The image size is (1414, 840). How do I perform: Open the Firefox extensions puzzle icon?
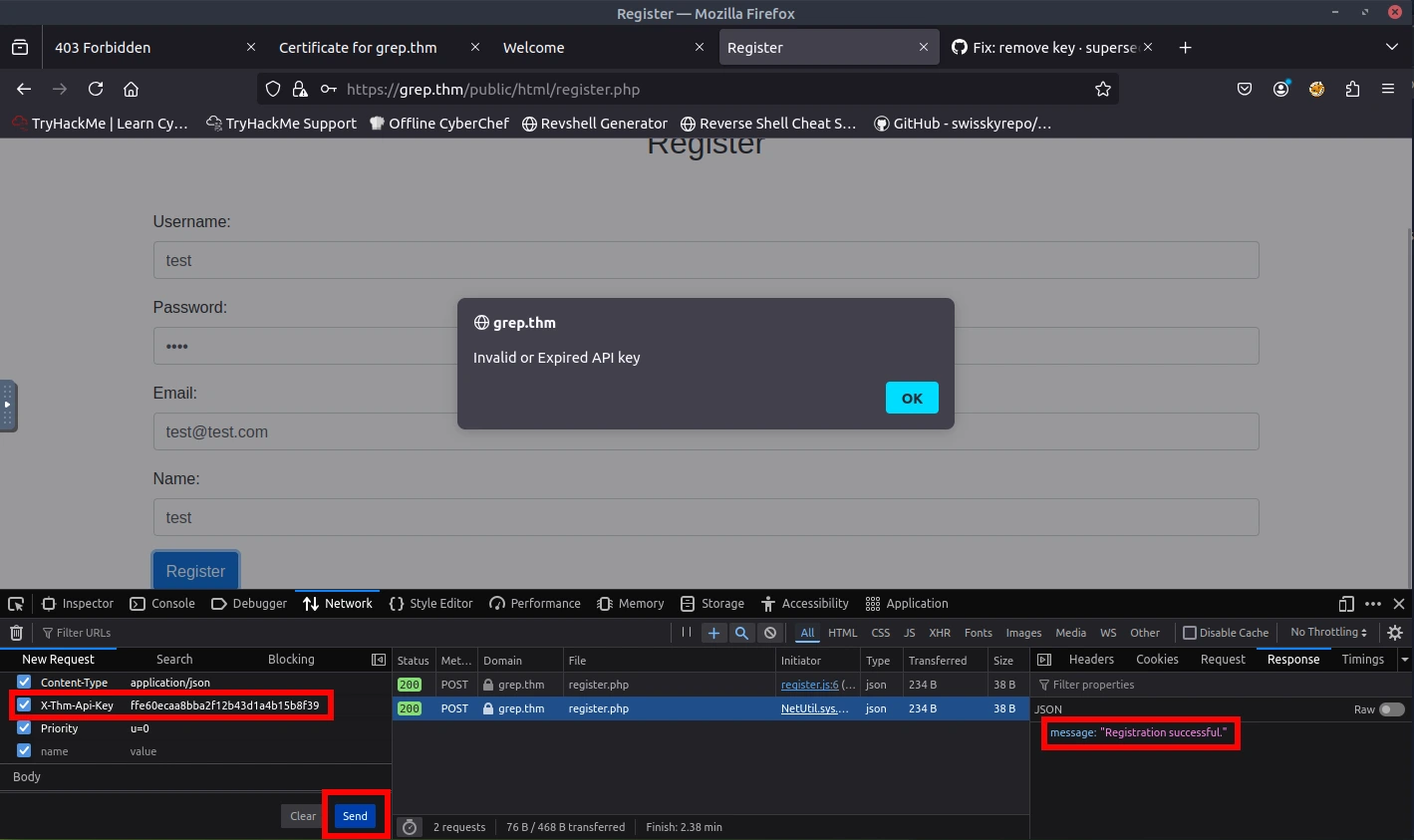[1352, 89]
